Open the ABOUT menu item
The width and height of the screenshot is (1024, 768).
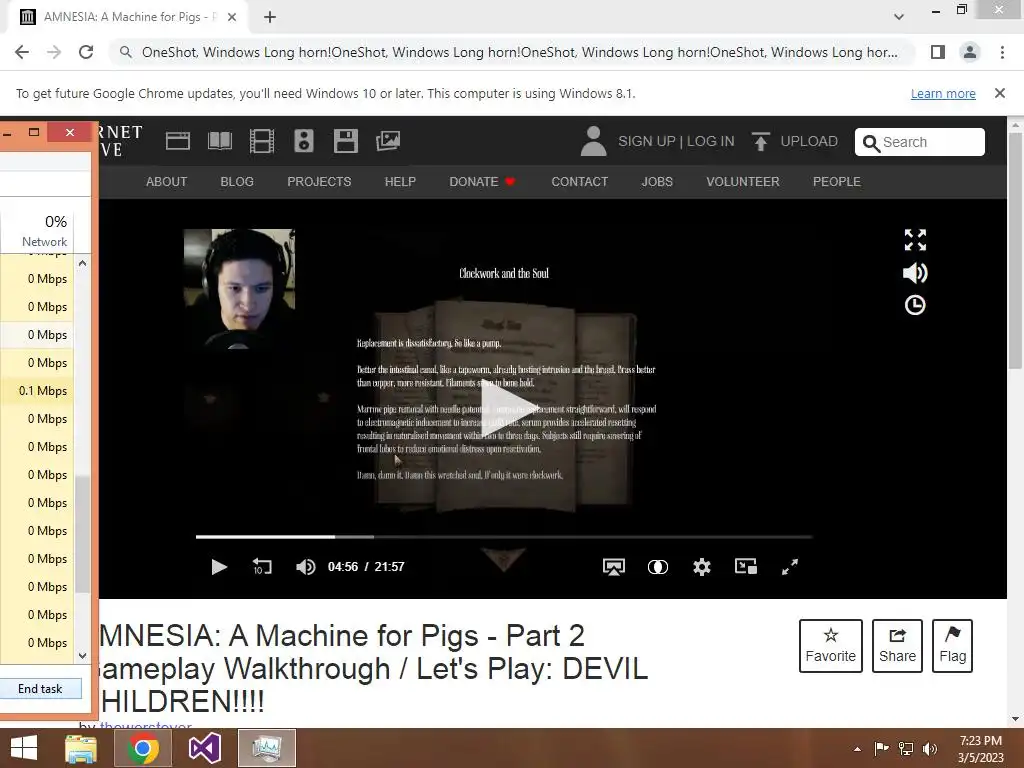[167, 182]
